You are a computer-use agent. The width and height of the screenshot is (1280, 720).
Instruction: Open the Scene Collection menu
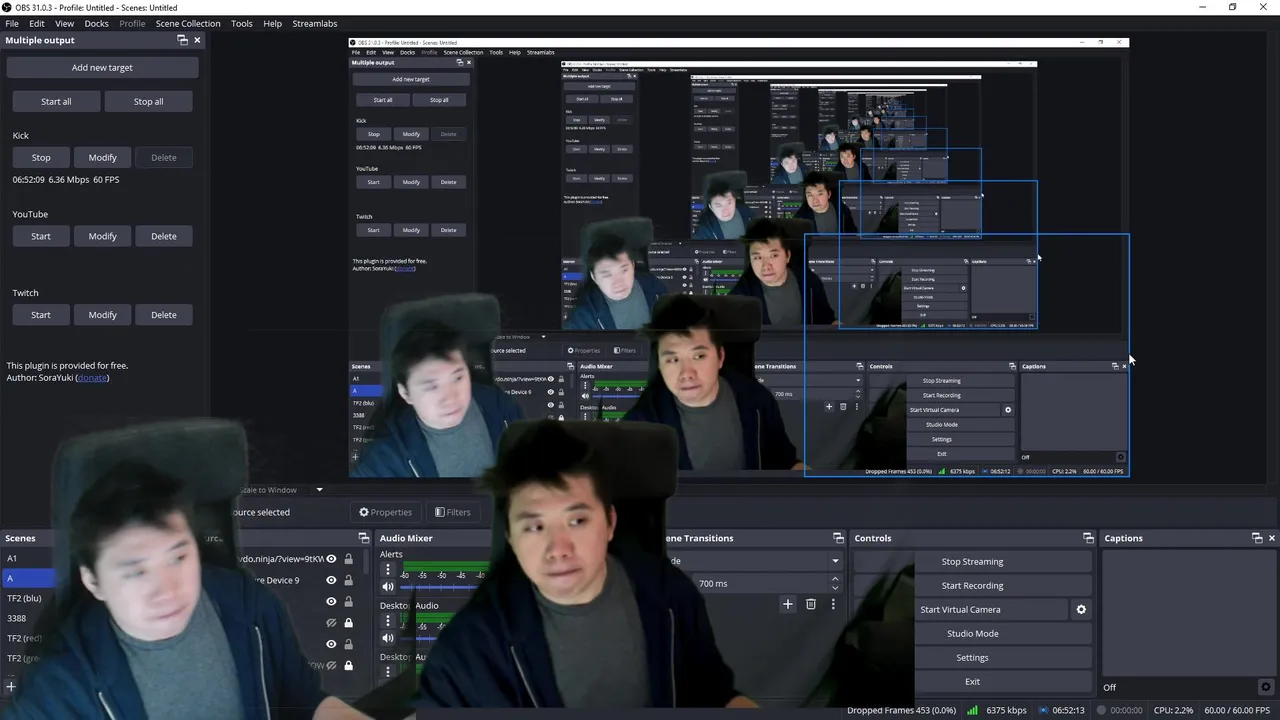click(x=188, y=23)
